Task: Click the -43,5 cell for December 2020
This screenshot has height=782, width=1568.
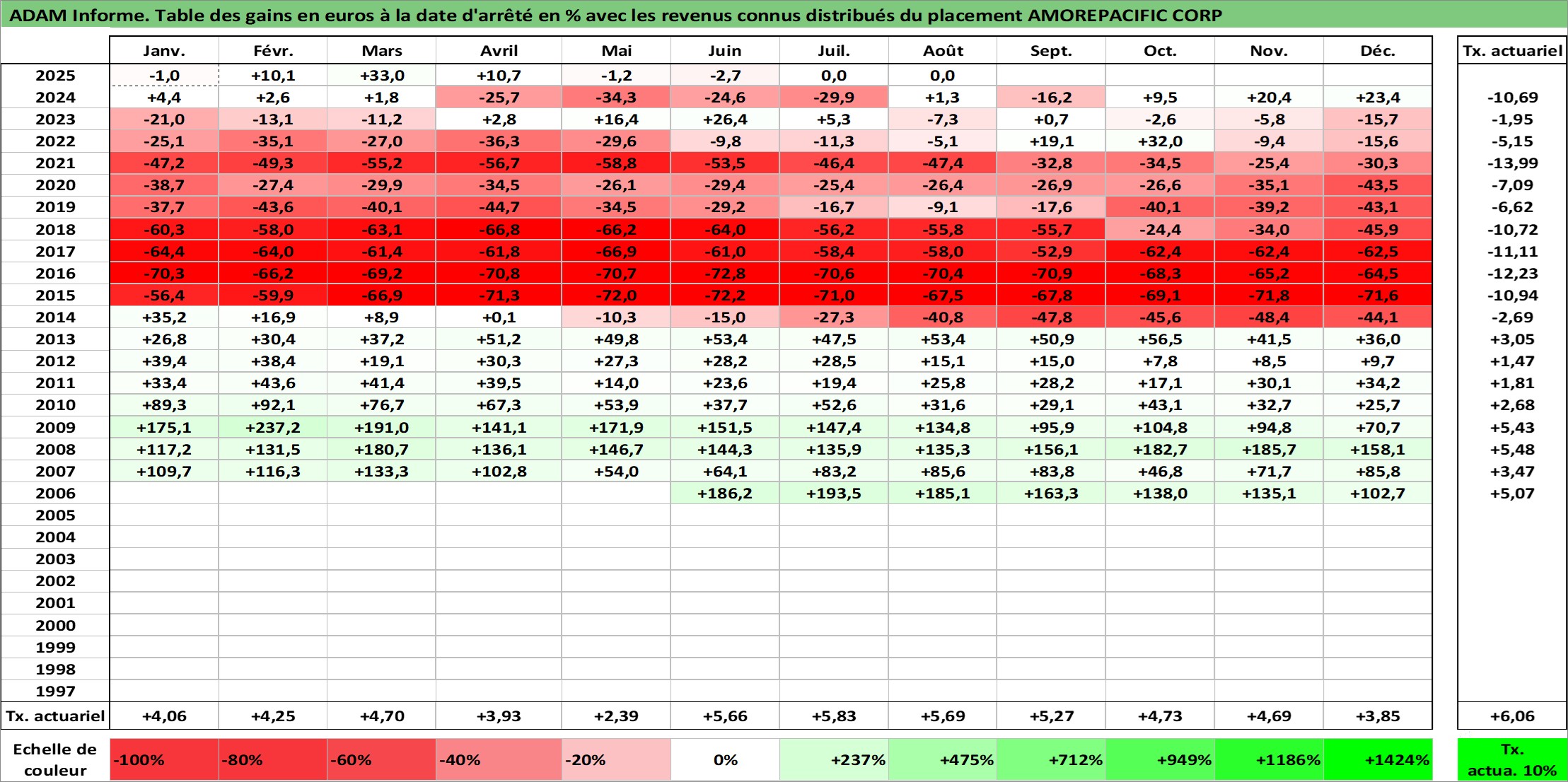Action: [x=1378, y=185]
